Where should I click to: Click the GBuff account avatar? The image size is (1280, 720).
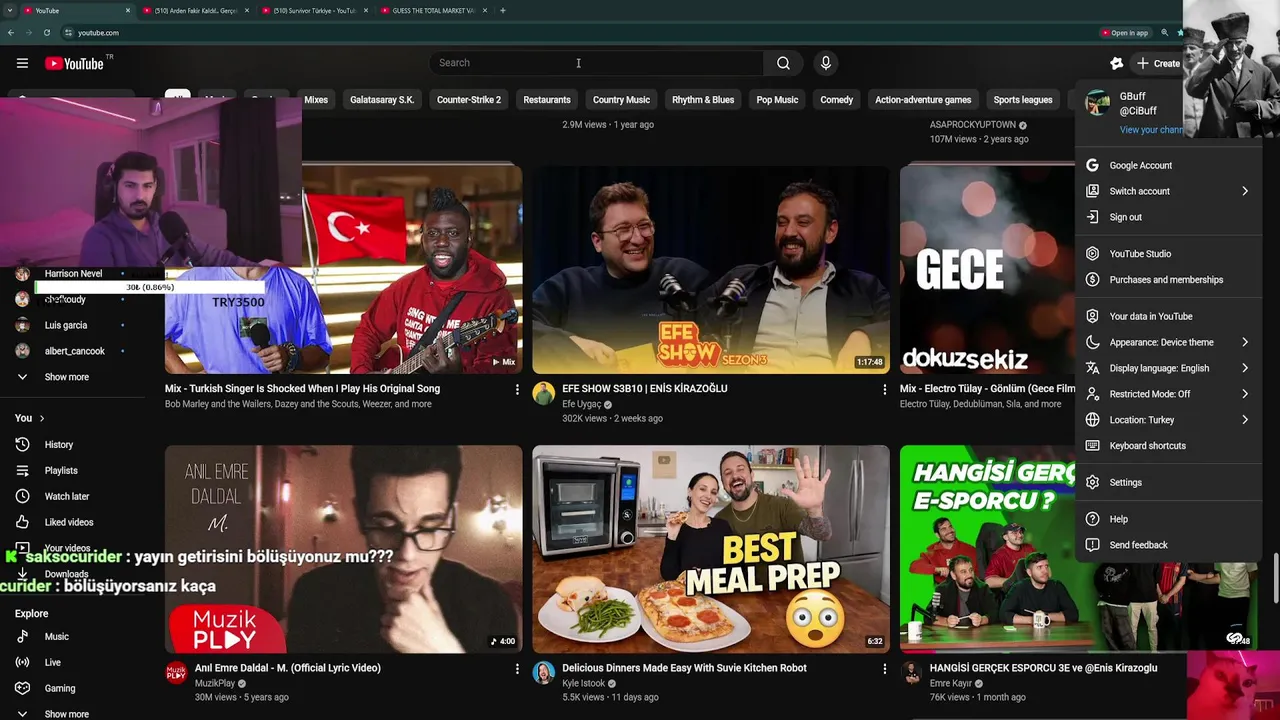pyautogui.click(x=1097, y=103)
